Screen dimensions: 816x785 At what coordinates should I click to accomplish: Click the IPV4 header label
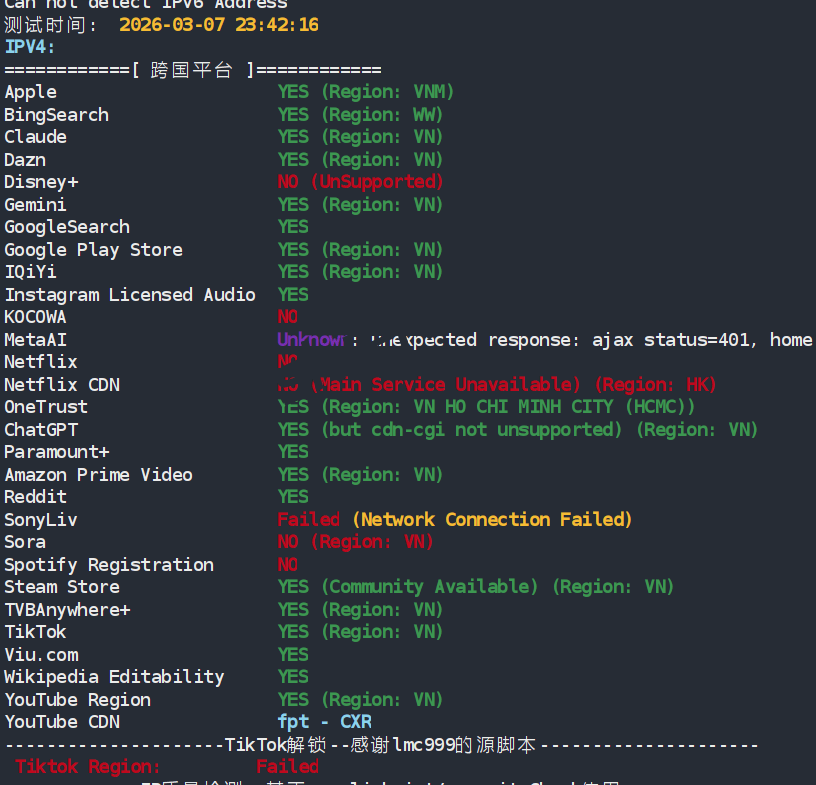(30, 47)
